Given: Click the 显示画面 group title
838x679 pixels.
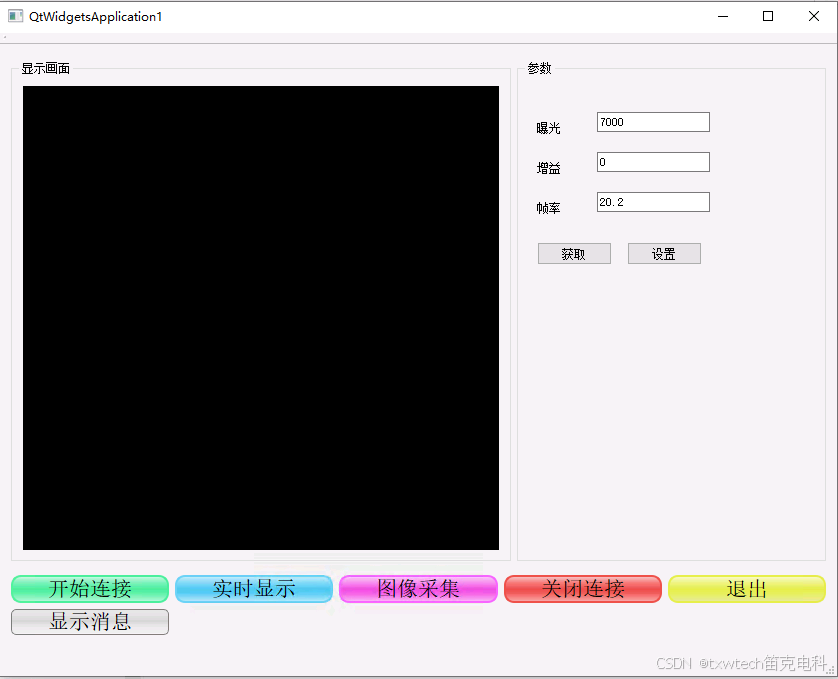Looking at the screenshot, I should pos(46,68).
